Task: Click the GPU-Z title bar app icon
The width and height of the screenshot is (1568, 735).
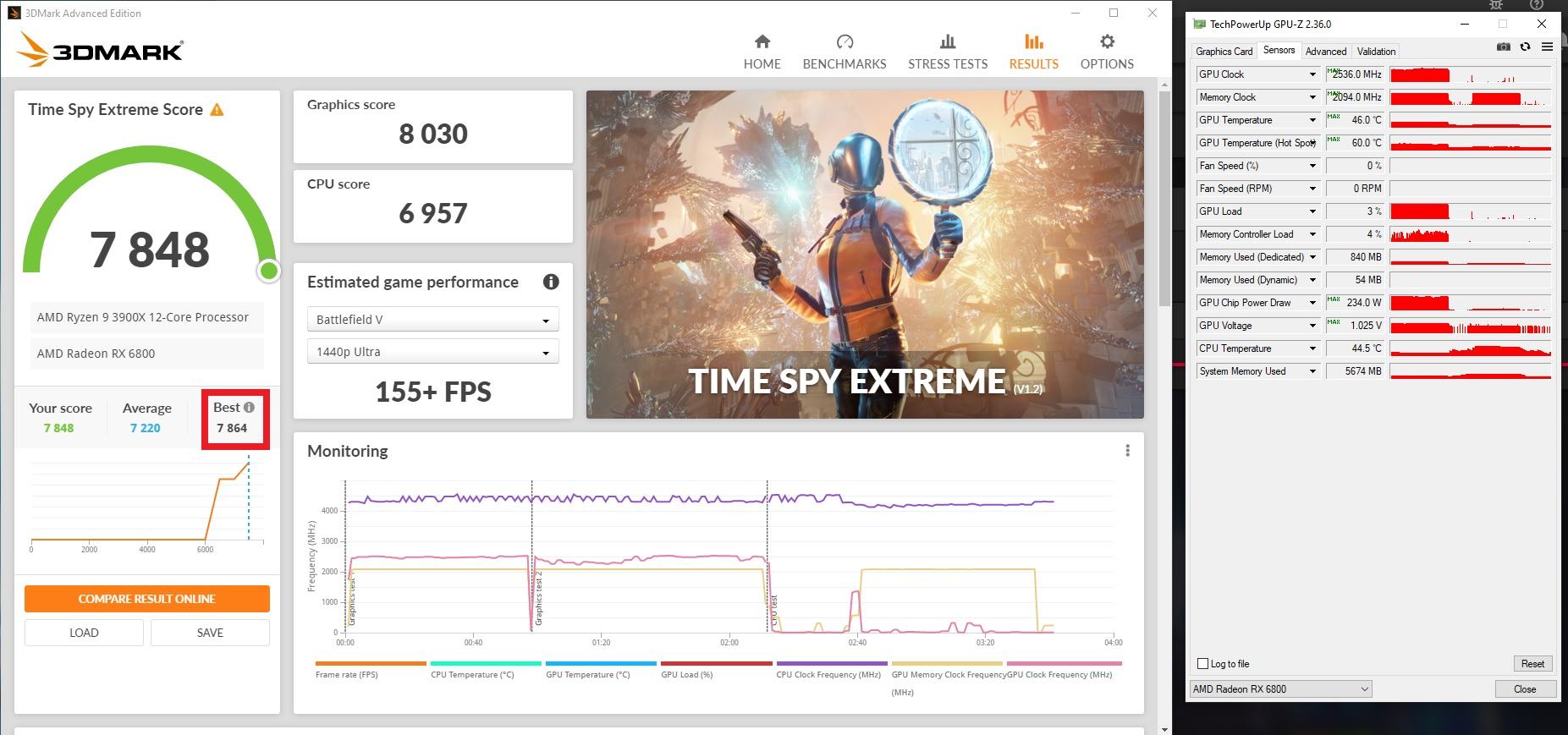Action: tap(1199, 25)
